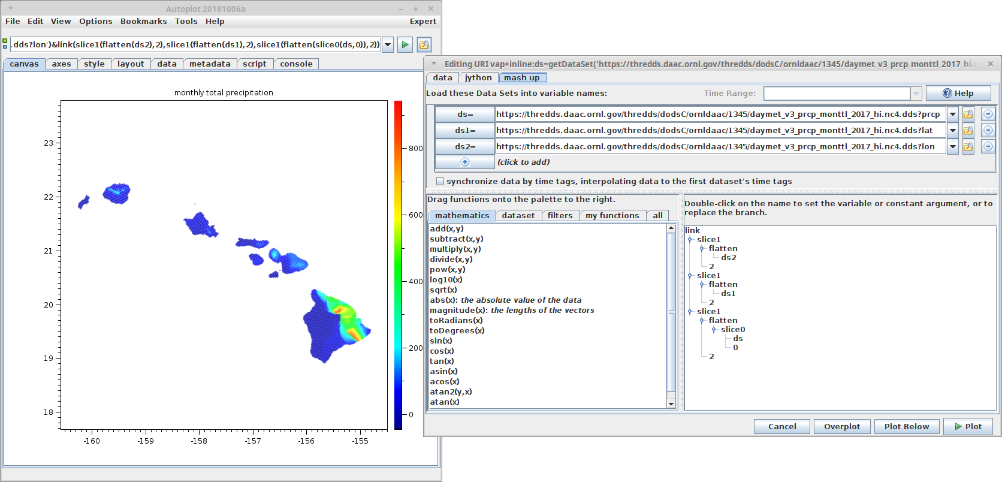Select the log10(x) function
The height and width of the screenshot is (482, 1002).
(x=446, y=279)
